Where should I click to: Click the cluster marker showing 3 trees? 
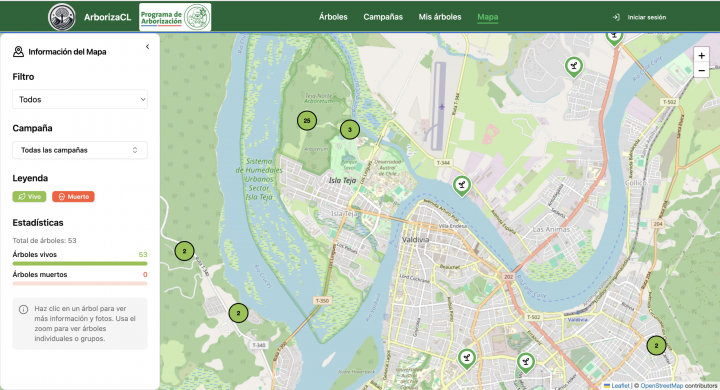pos(350,130)
